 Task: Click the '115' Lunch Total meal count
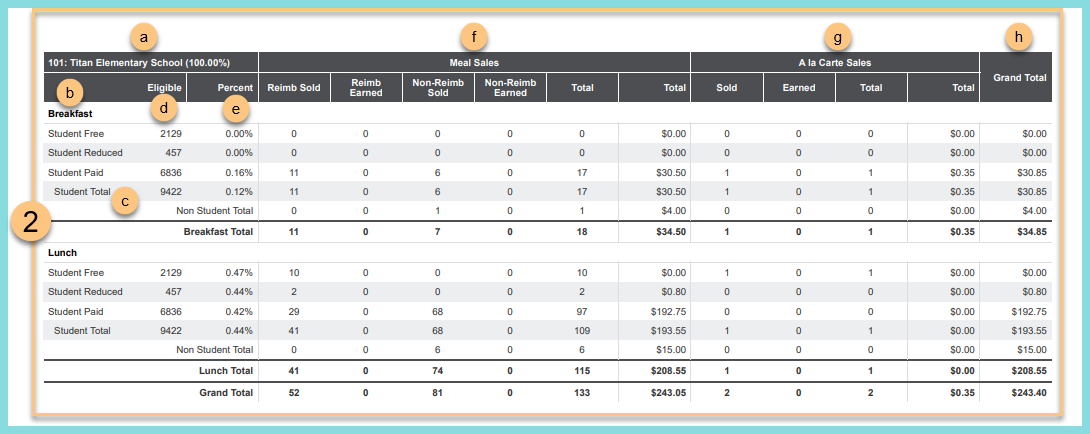pyautogui.click(x=582, y=371)
